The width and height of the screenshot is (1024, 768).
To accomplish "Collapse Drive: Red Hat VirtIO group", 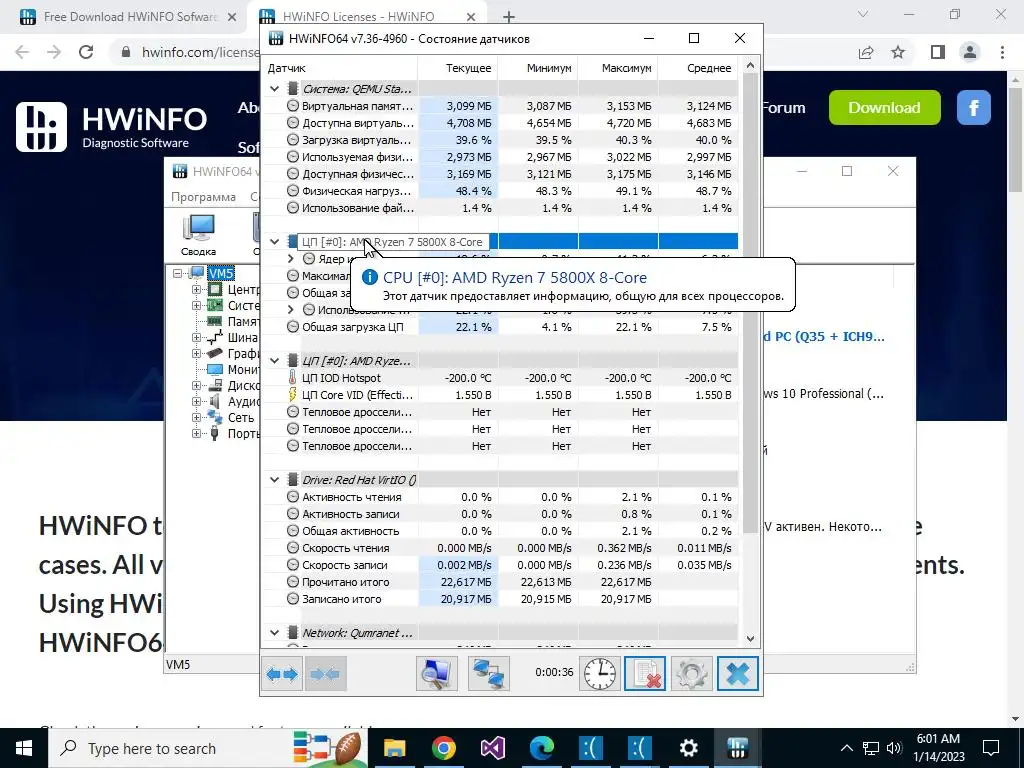I will coord(275,480).
